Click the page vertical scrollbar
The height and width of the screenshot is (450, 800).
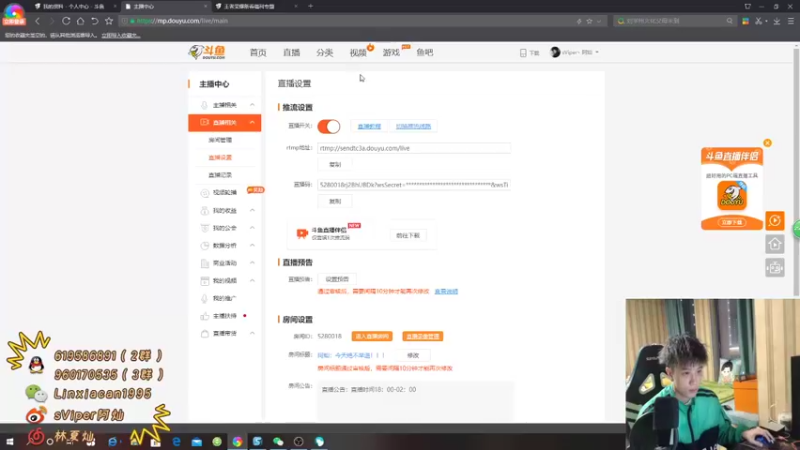point(796,171)
